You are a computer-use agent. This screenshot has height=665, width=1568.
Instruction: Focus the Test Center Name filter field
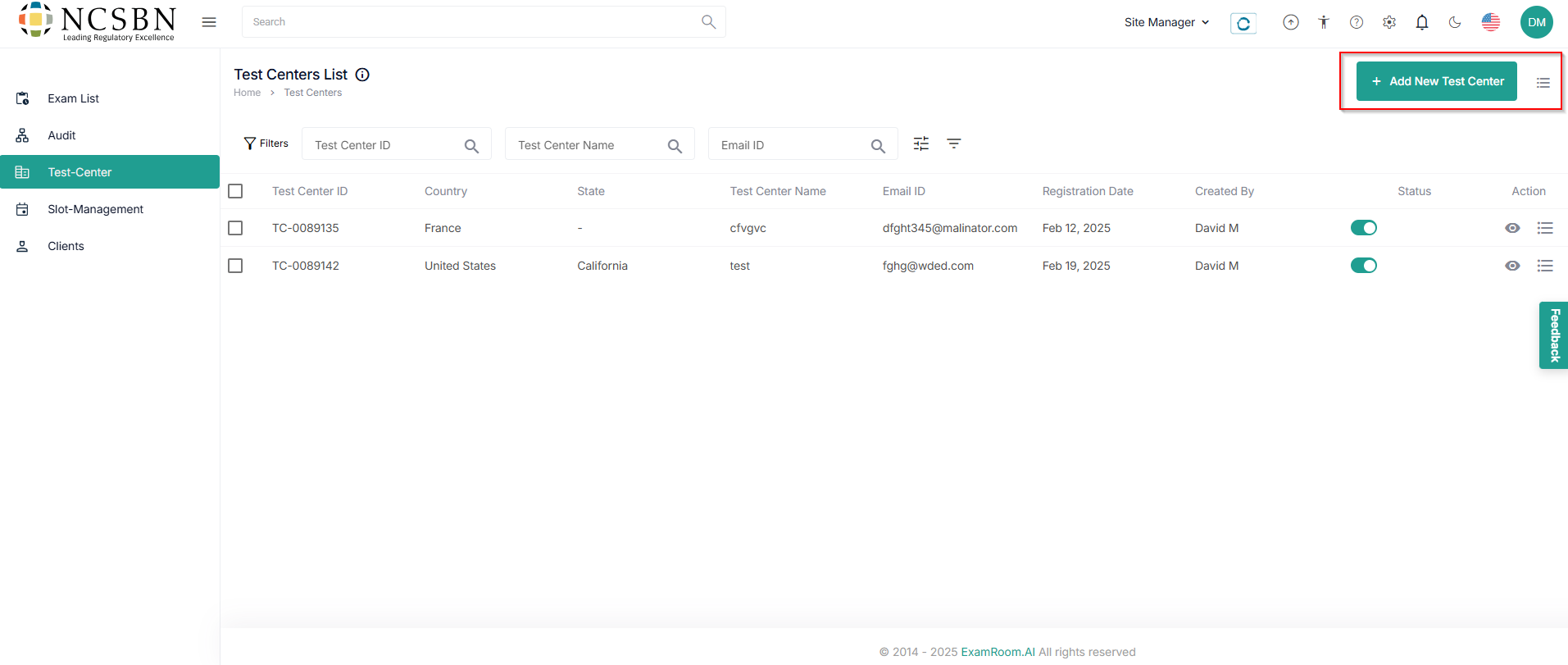(x=600, y=143)
